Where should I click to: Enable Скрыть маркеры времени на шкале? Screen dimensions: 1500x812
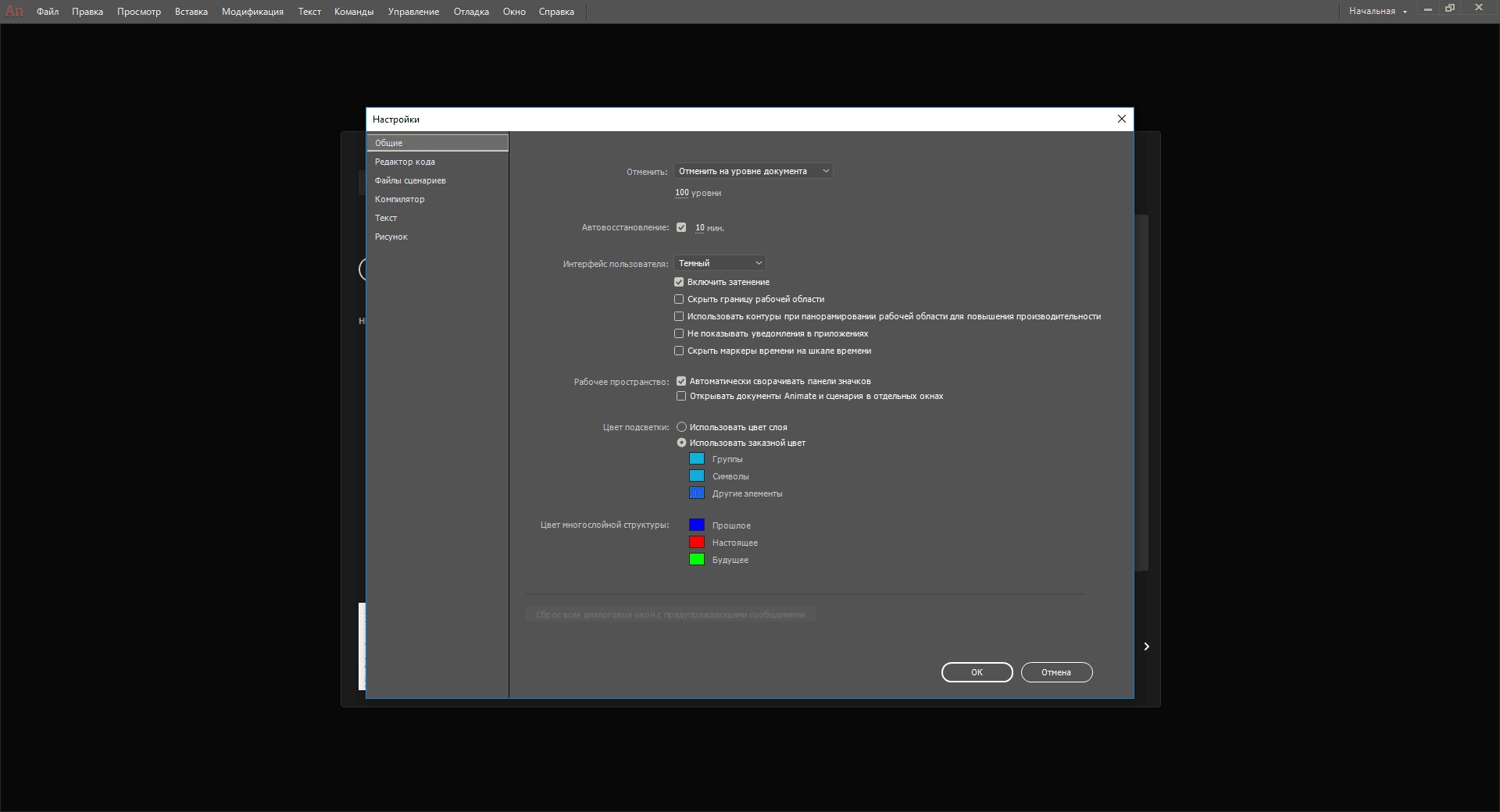[679, 351]
